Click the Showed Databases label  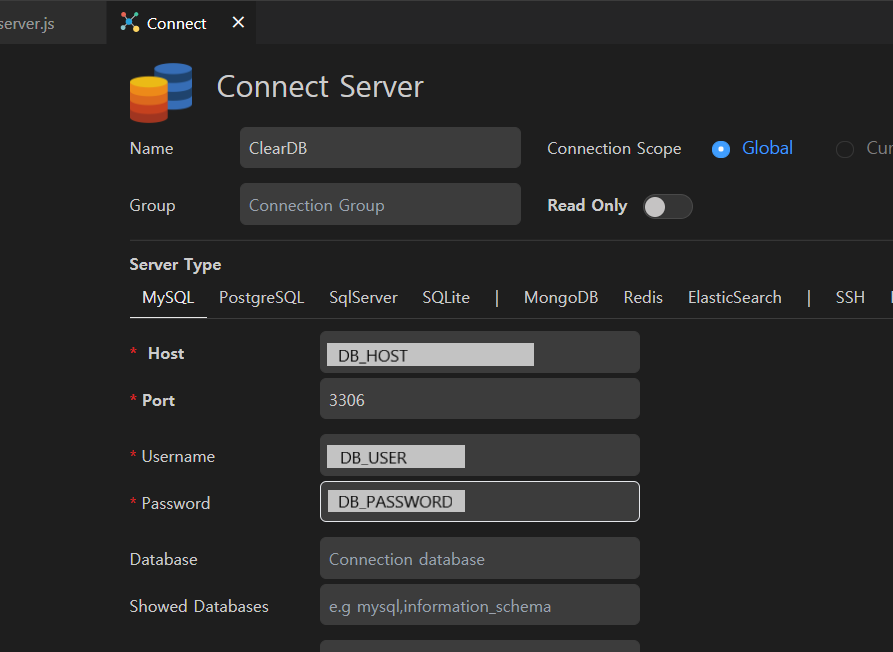199,606
